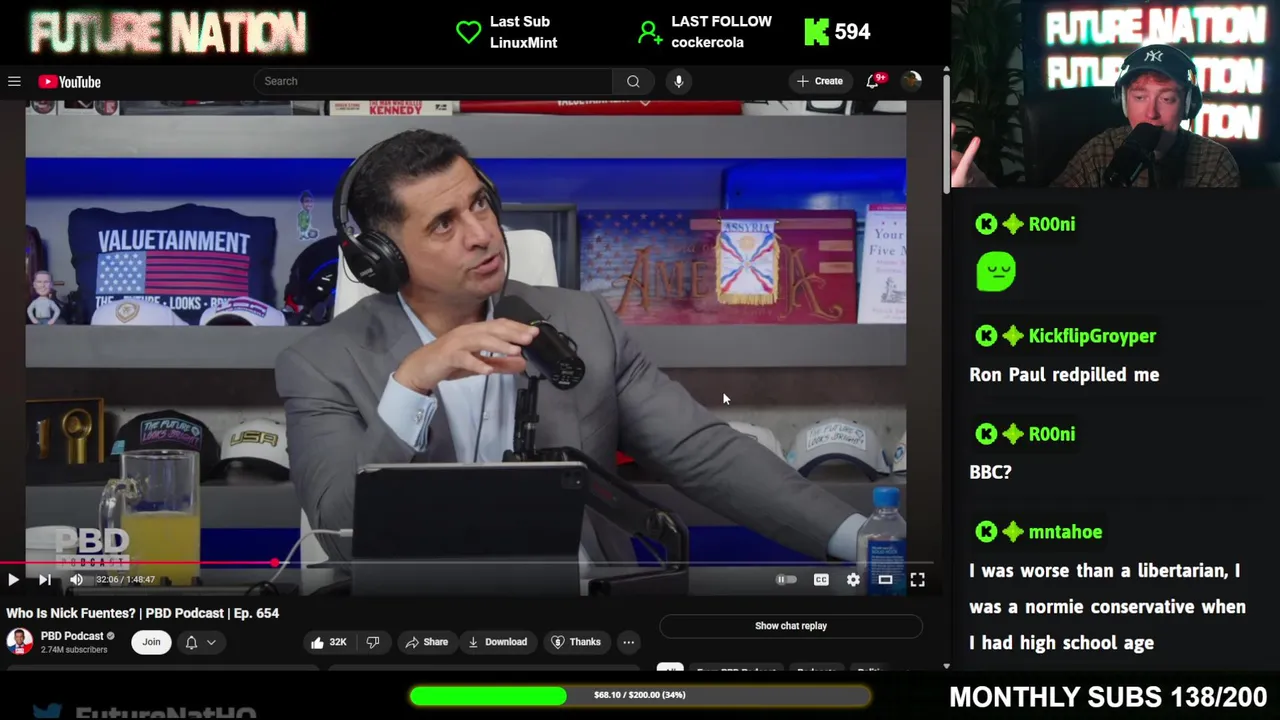Image resolution: width=1280 pixels, height=720 pixels.
Task: Click the 32:06 / 1:48:47 time display
Action: click(125, 580)
